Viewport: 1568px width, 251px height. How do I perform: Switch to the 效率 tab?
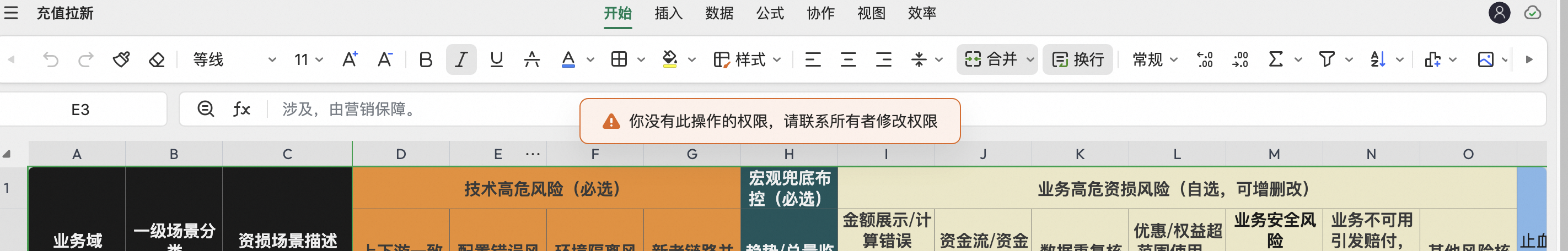pos(922,13)
